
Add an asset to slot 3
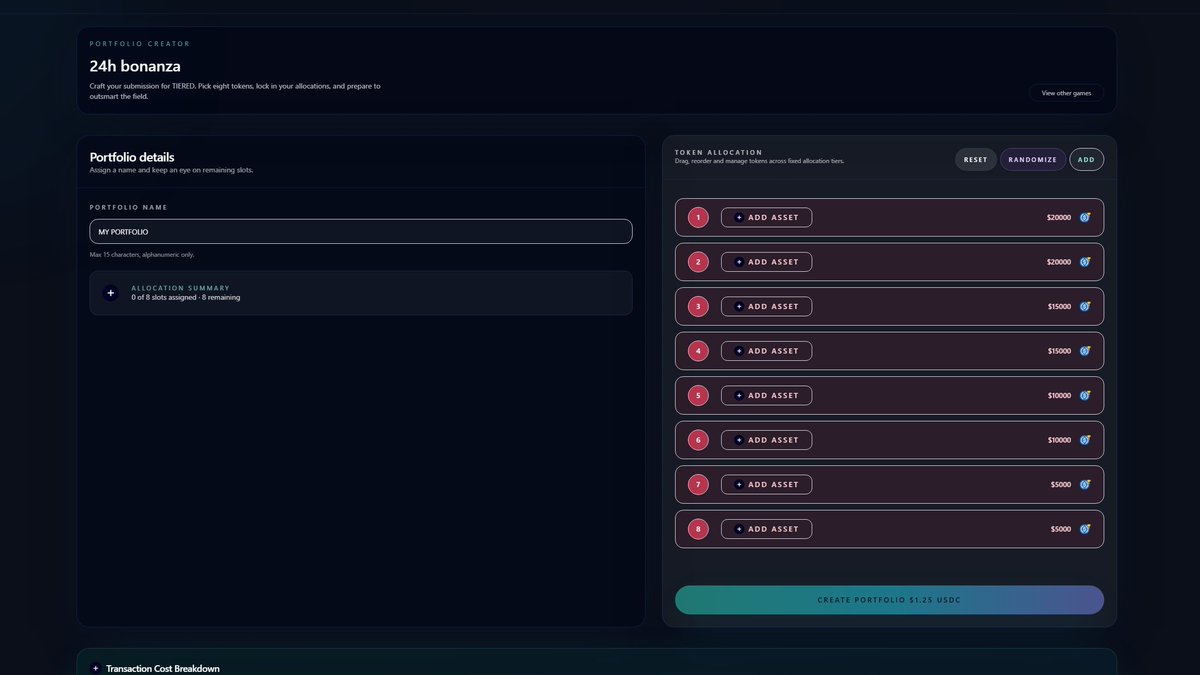pos(766,306)
